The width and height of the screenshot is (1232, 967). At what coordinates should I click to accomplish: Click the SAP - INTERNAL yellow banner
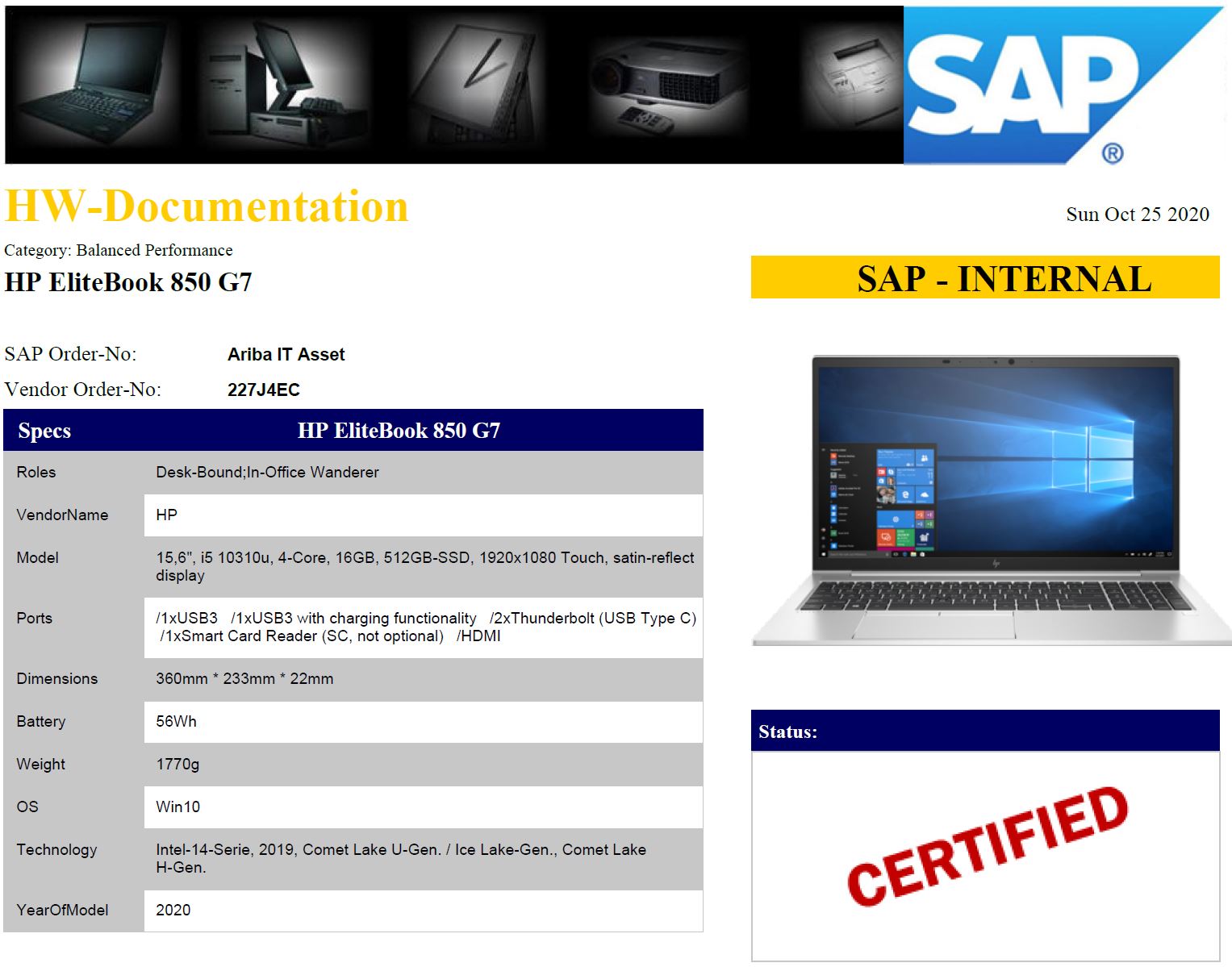point(985,277)
